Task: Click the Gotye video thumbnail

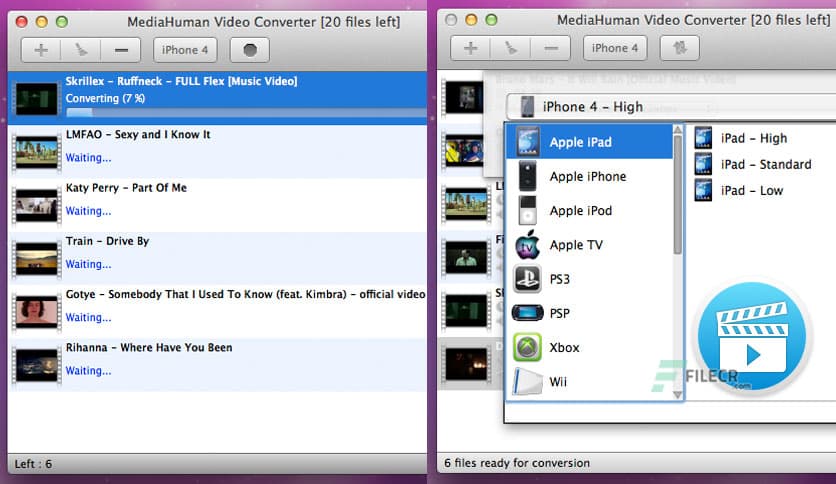Action: point(37,312)
